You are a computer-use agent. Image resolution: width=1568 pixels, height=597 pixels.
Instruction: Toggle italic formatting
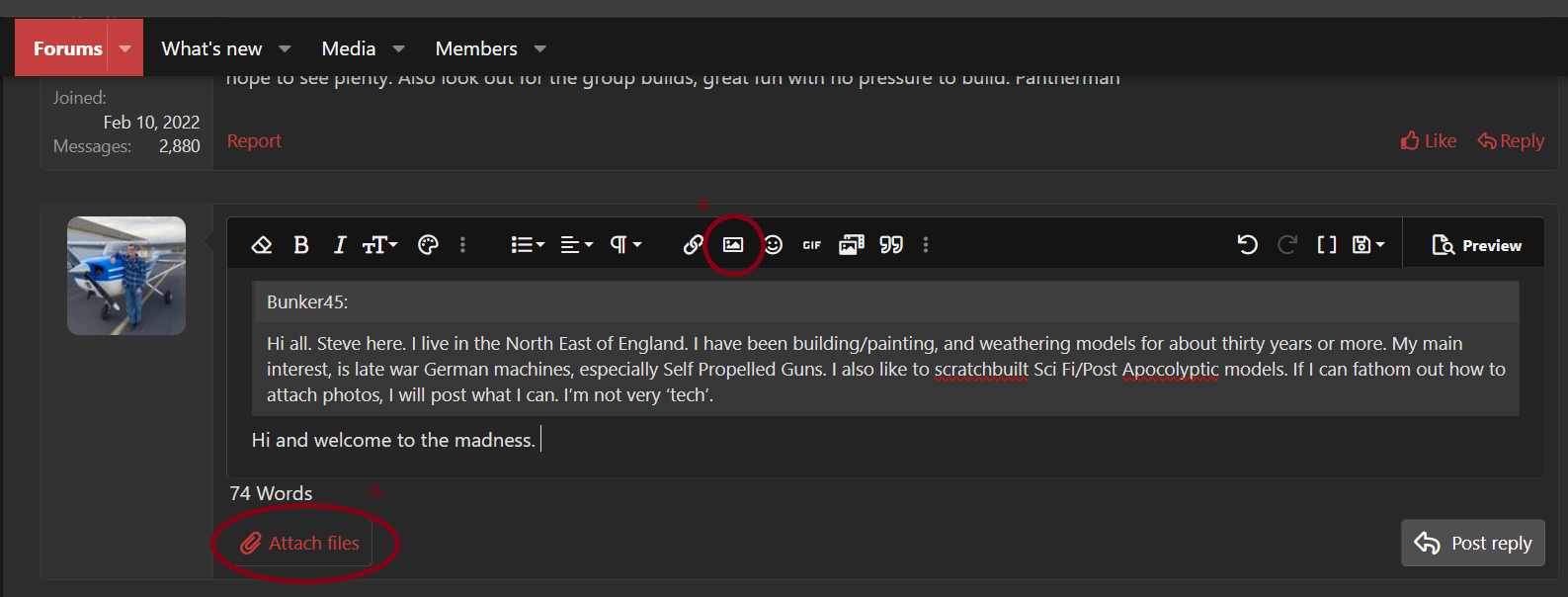(339, 245)
